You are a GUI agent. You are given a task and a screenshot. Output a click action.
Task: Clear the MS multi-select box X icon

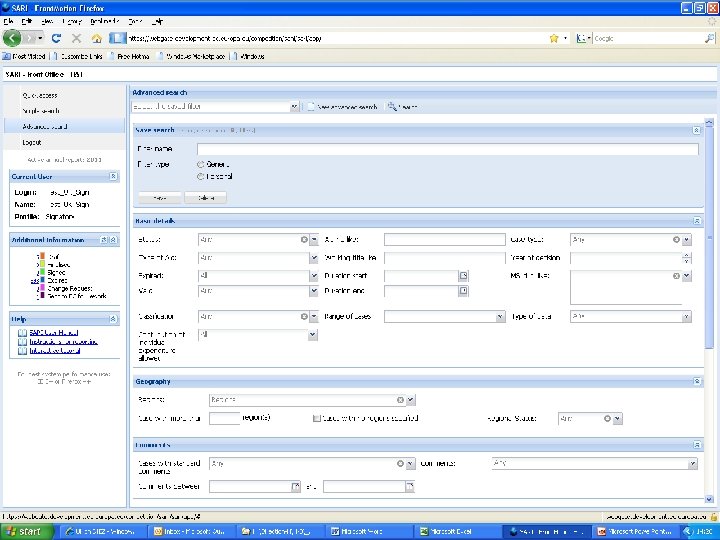point(676,276)
